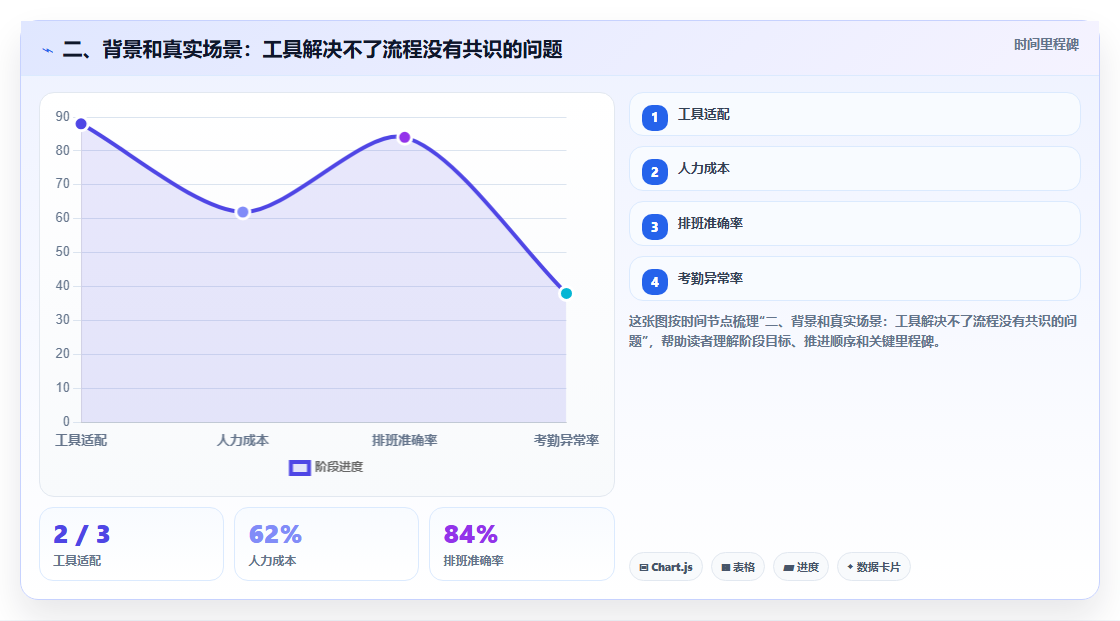Click the 人力成本 x-axis label
1120x621 pixels.
[243, 440]
